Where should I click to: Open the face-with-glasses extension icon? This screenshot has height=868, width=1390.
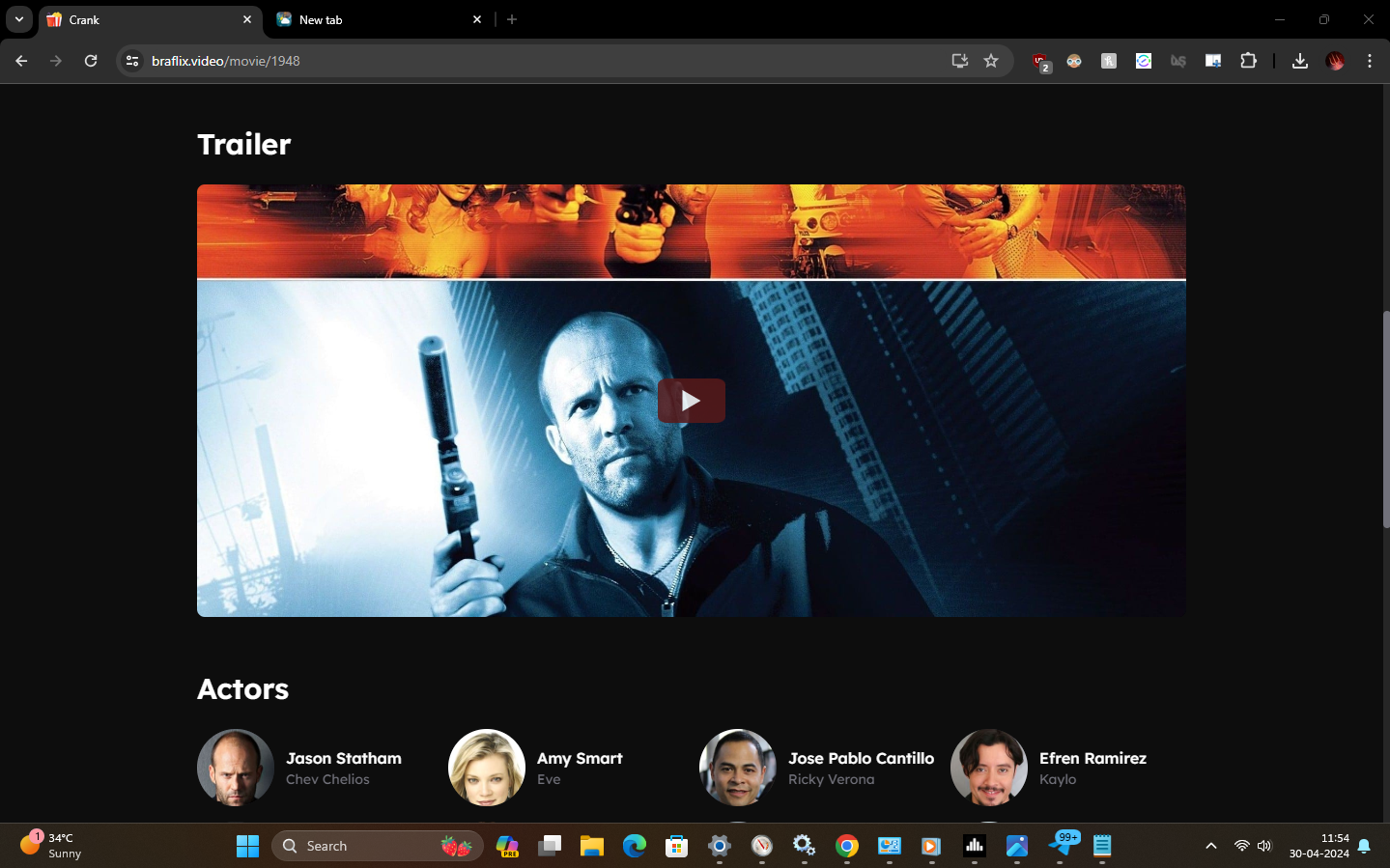pyautogui.click(x=1074, y=61)
